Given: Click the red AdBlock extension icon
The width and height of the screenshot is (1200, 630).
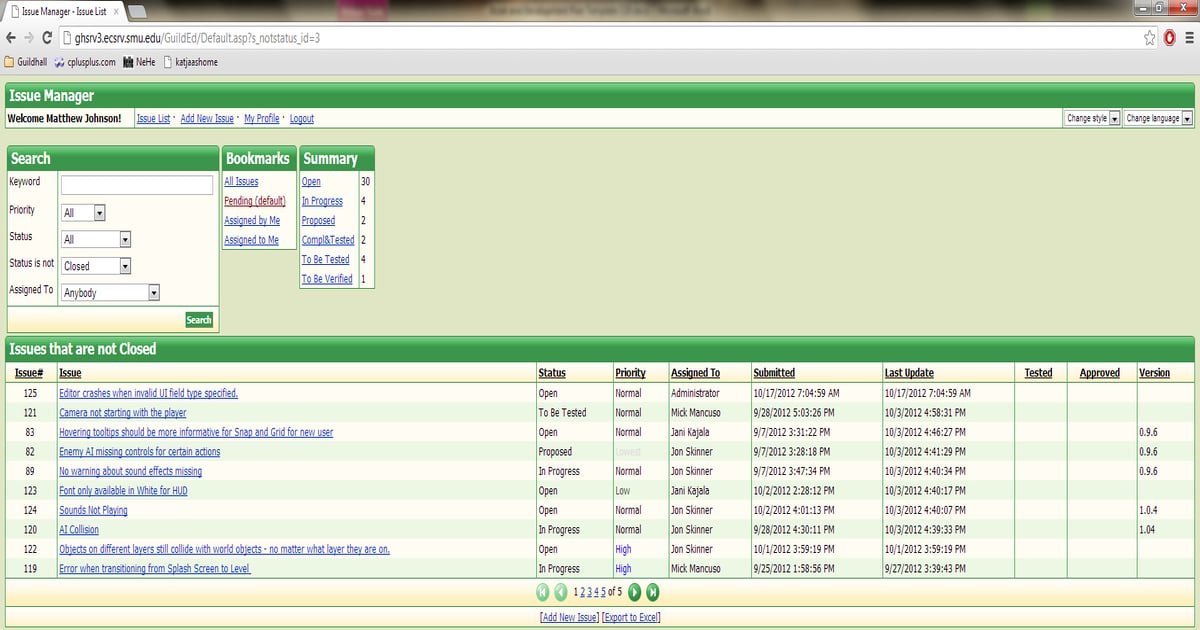Looking at the screenshot, I should 1169,38.
